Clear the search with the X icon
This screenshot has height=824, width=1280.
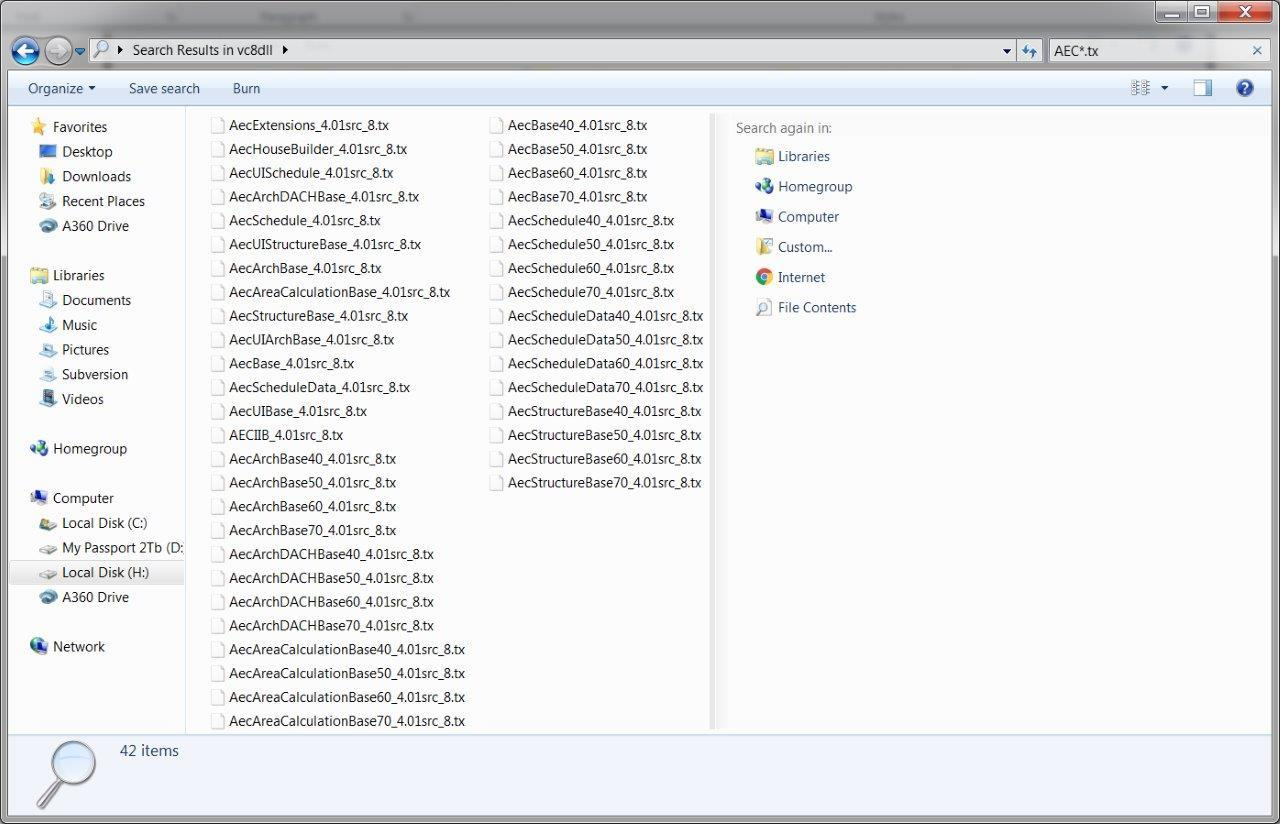[1257, 50]
